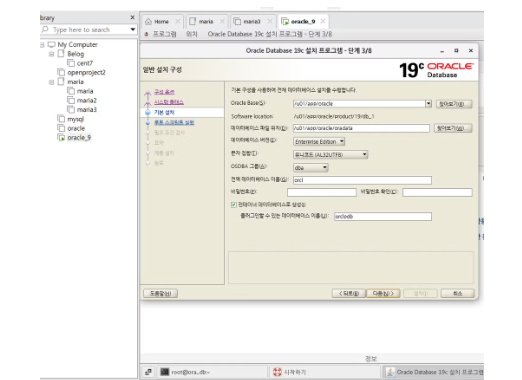Select the oracle virtual machine
522x380 pixels.
[76, 128]
